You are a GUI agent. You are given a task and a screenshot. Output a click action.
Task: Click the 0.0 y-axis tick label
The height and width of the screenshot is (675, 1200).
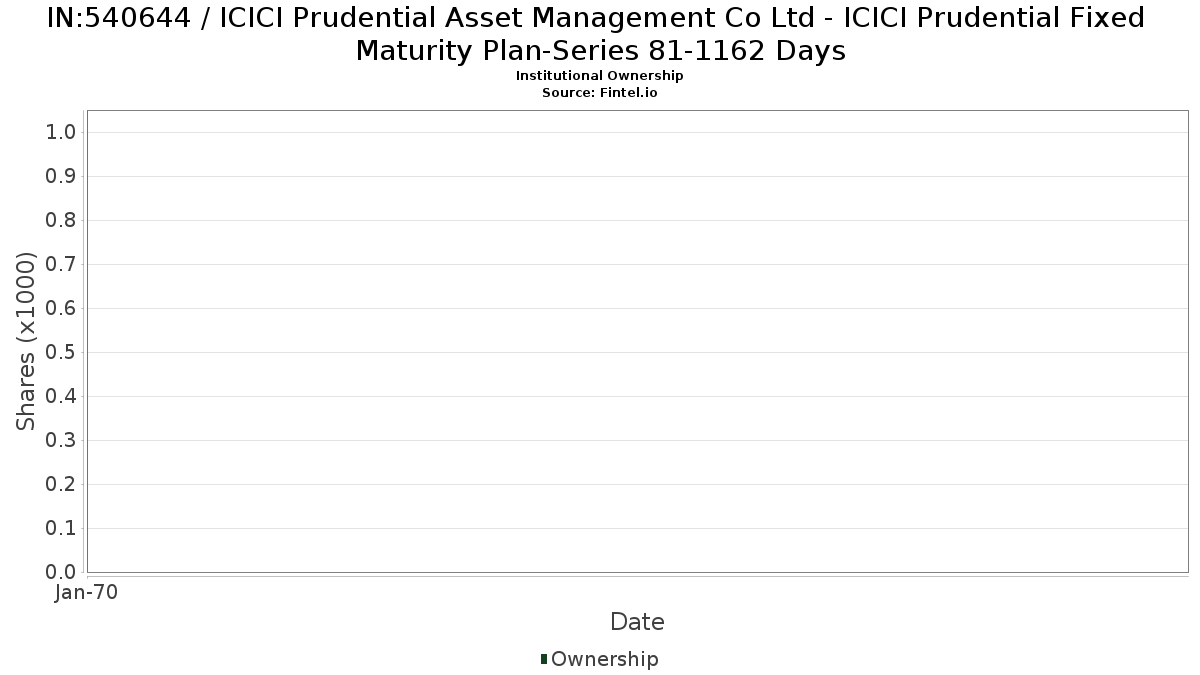tap(62, 573)
